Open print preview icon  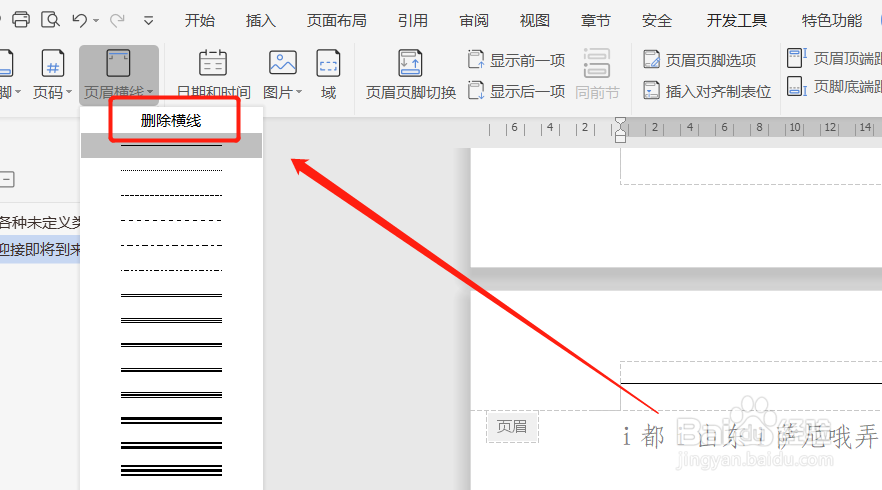click(50, 20)
